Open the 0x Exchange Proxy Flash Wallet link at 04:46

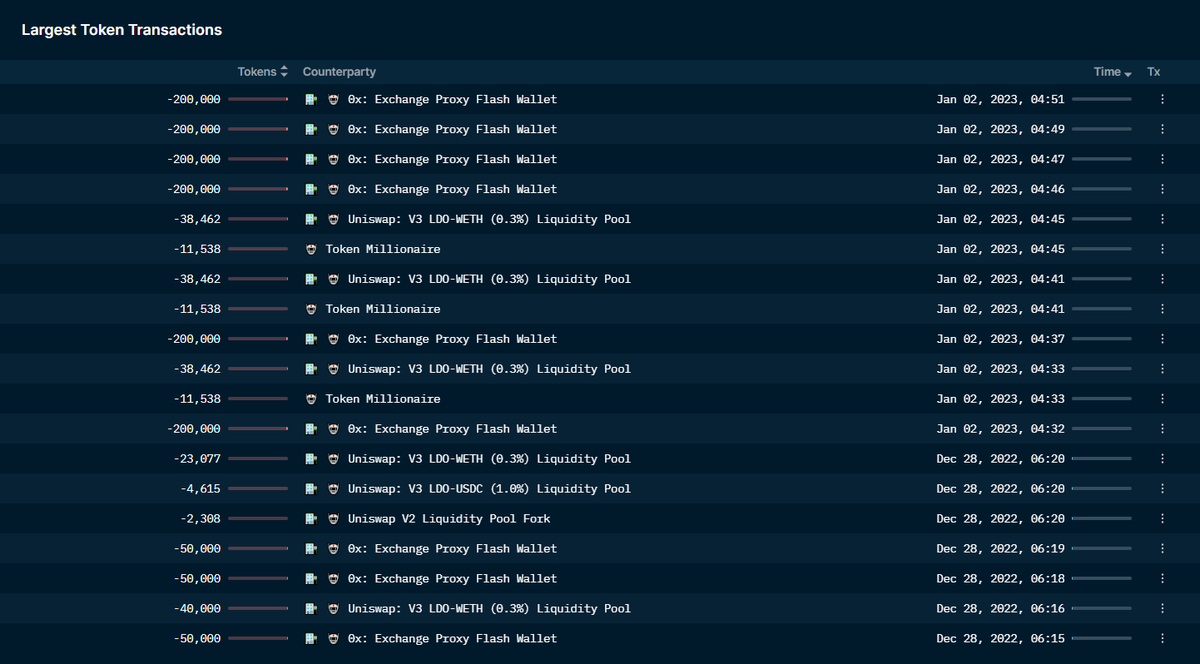tap(452, 189)
